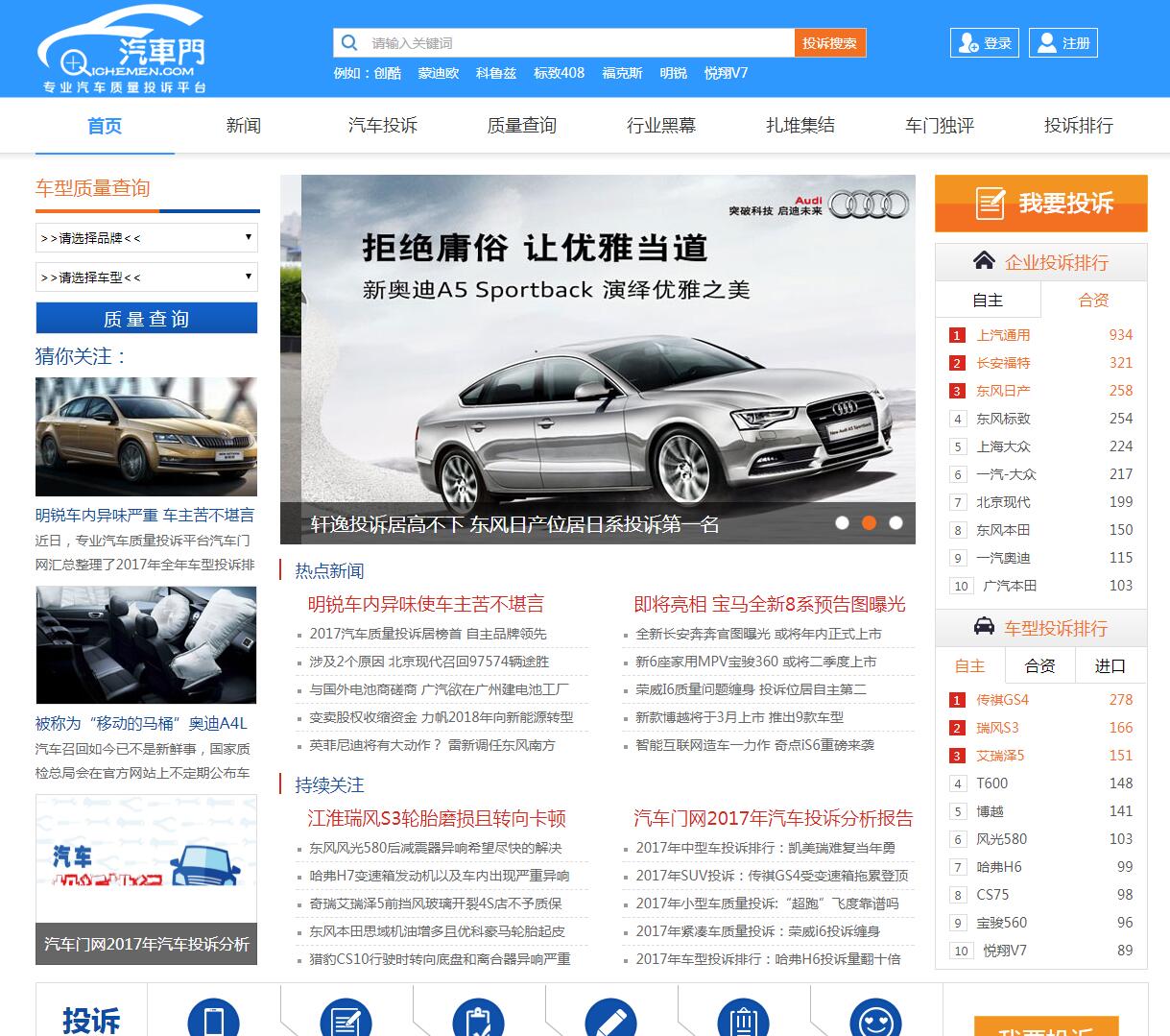Click the magnifier icon in search box
Screen dimensions: 1170x1036
349,43
